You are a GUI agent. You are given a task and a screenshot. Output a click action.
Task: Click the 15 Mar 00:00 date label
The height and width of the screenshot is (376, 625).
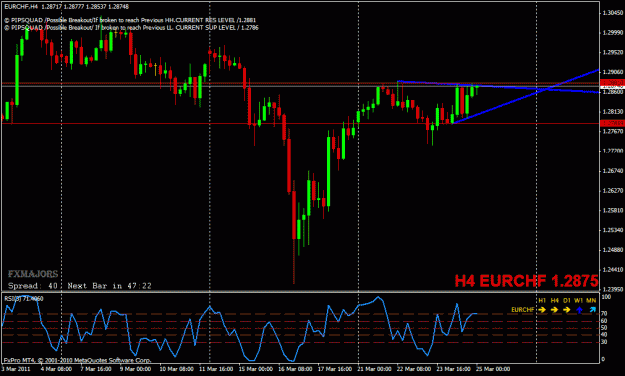(256, 369)
